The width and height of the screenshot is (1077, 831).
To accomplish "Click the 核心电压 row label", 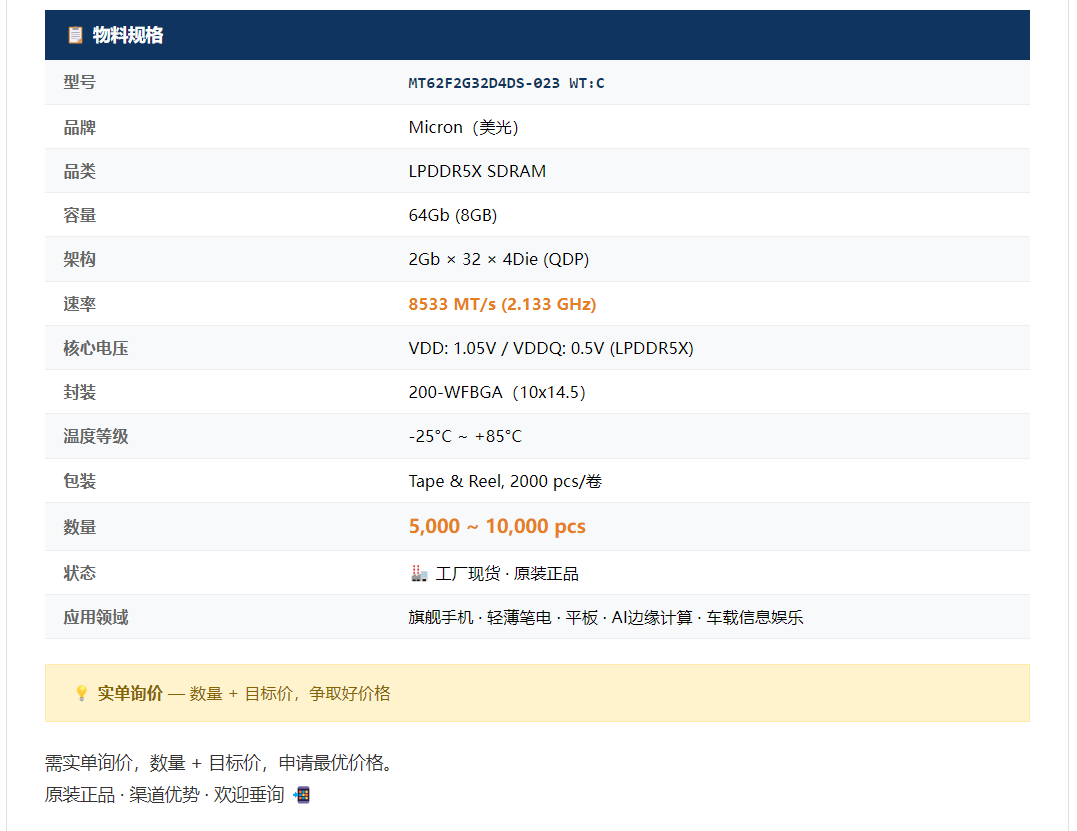I will click(x=95, y=348).
